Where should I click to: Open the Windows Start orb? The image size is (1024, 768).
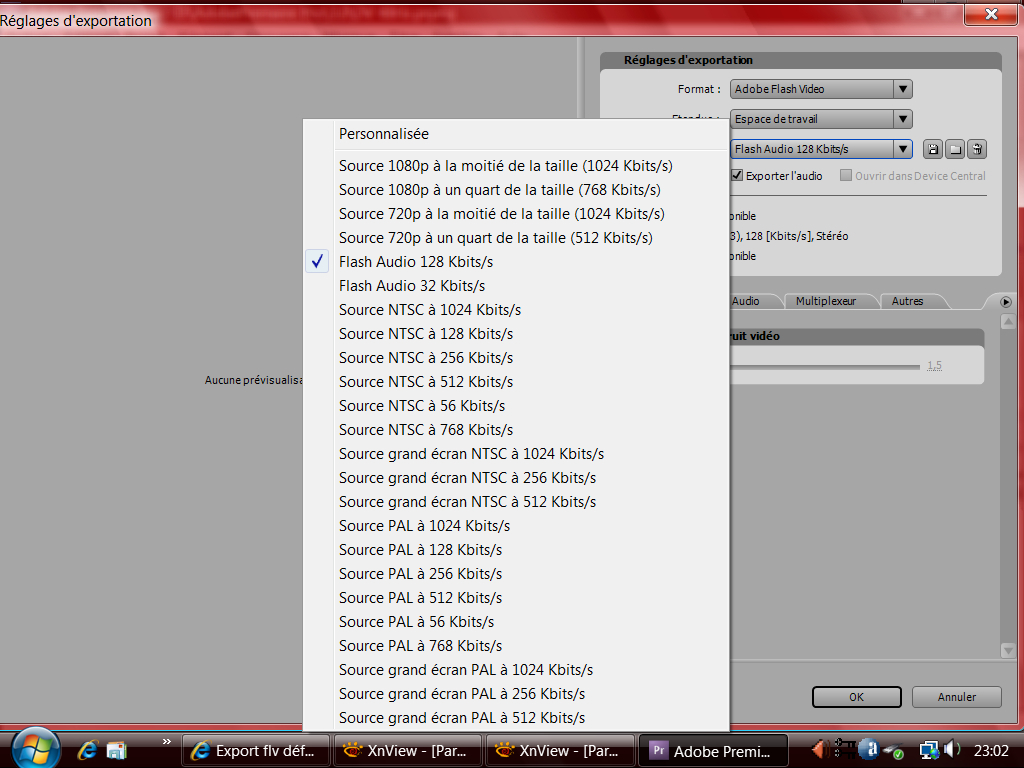pos(36,748)
